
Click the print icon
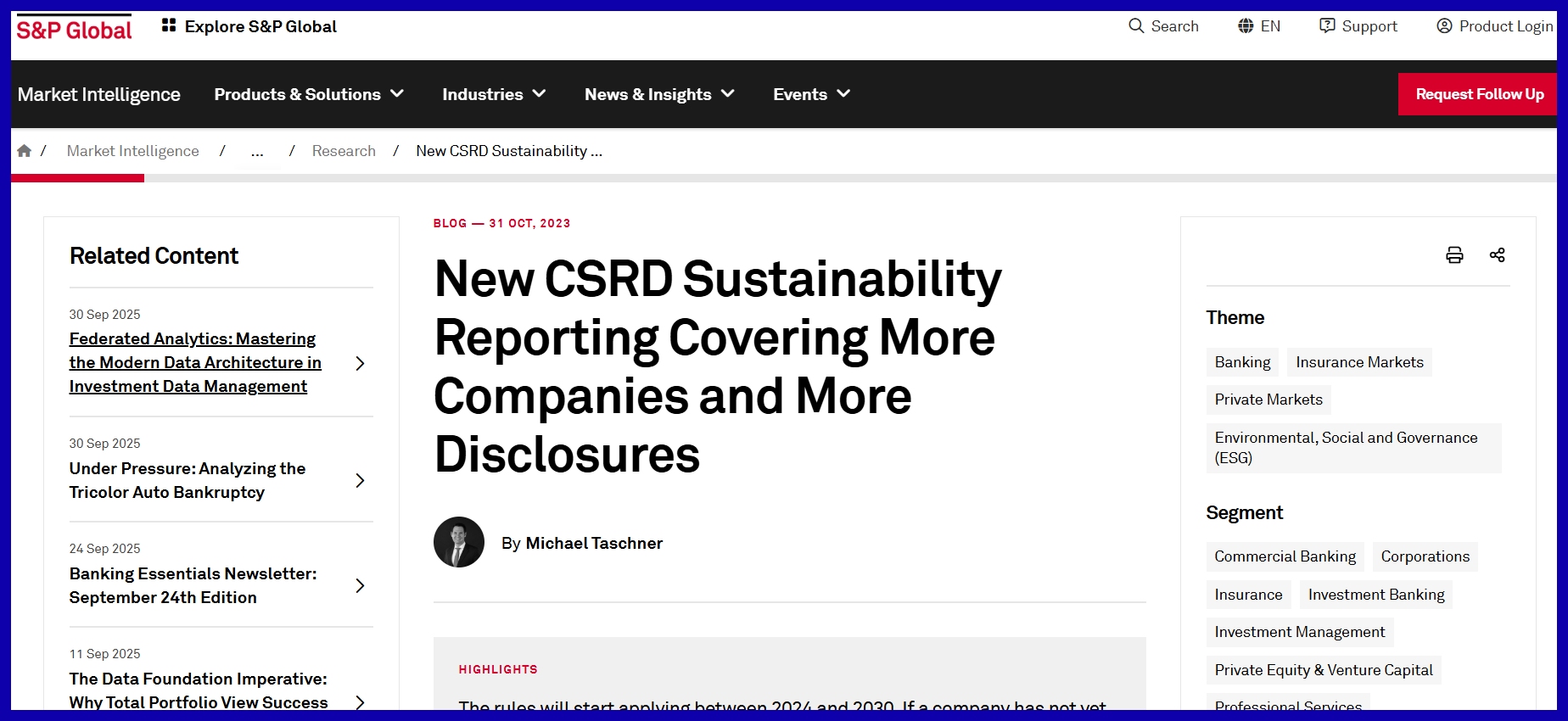click(1454, 255)
